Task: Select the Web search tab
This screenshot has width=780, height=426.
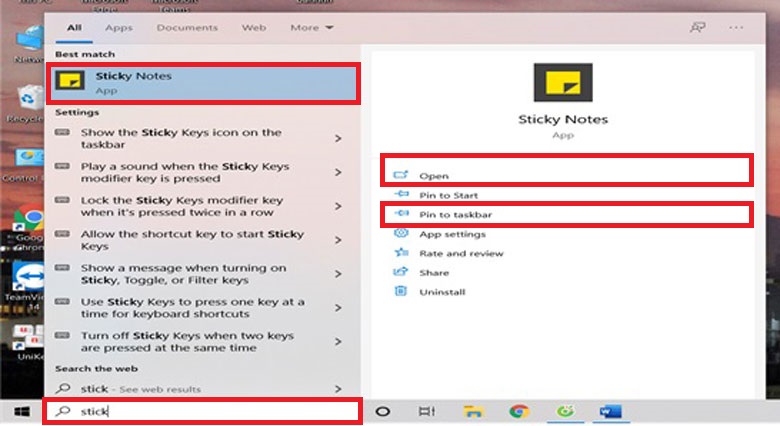Action: click(254, 28)
